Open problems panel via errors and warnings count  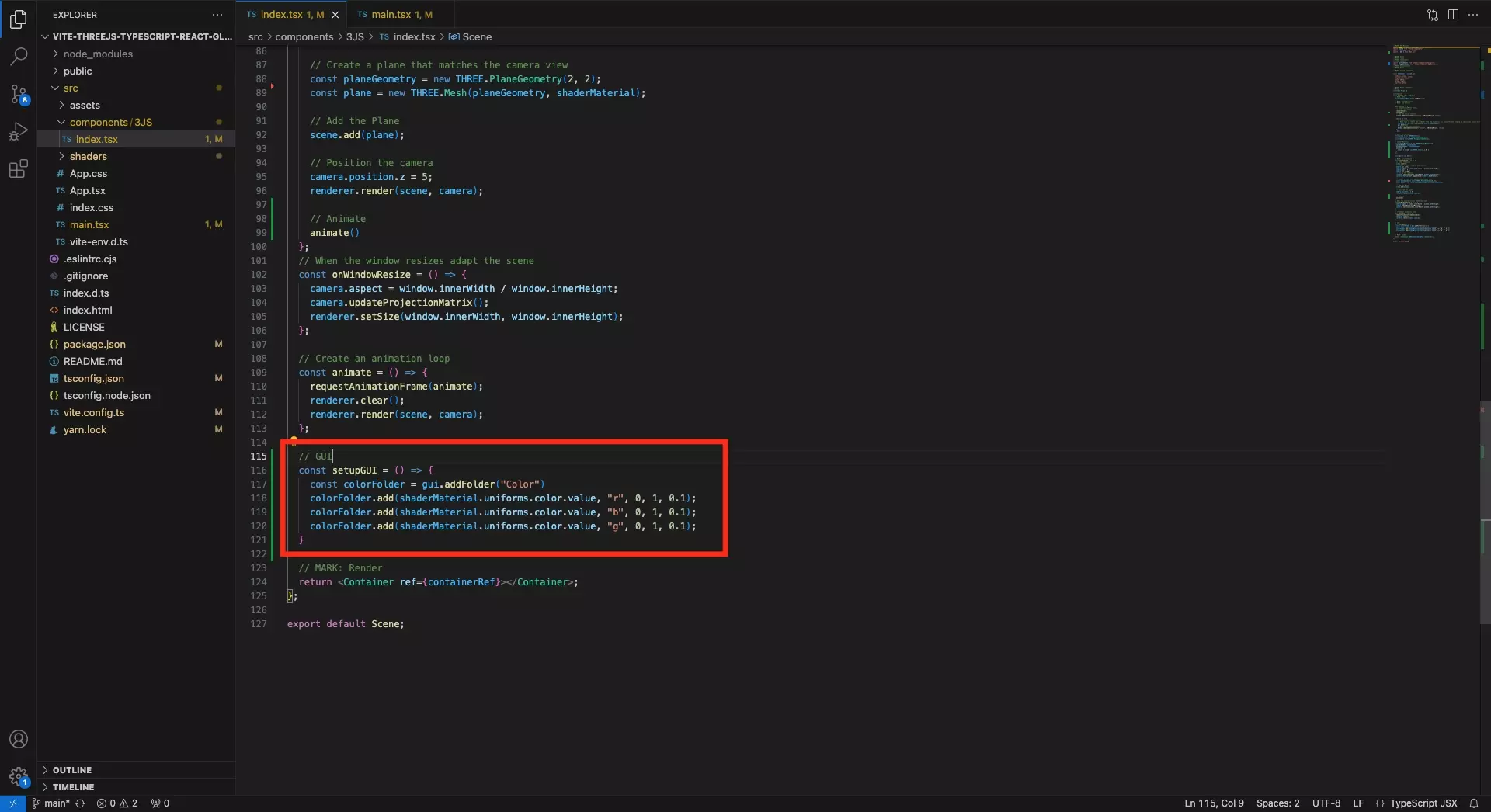[117, 803]
